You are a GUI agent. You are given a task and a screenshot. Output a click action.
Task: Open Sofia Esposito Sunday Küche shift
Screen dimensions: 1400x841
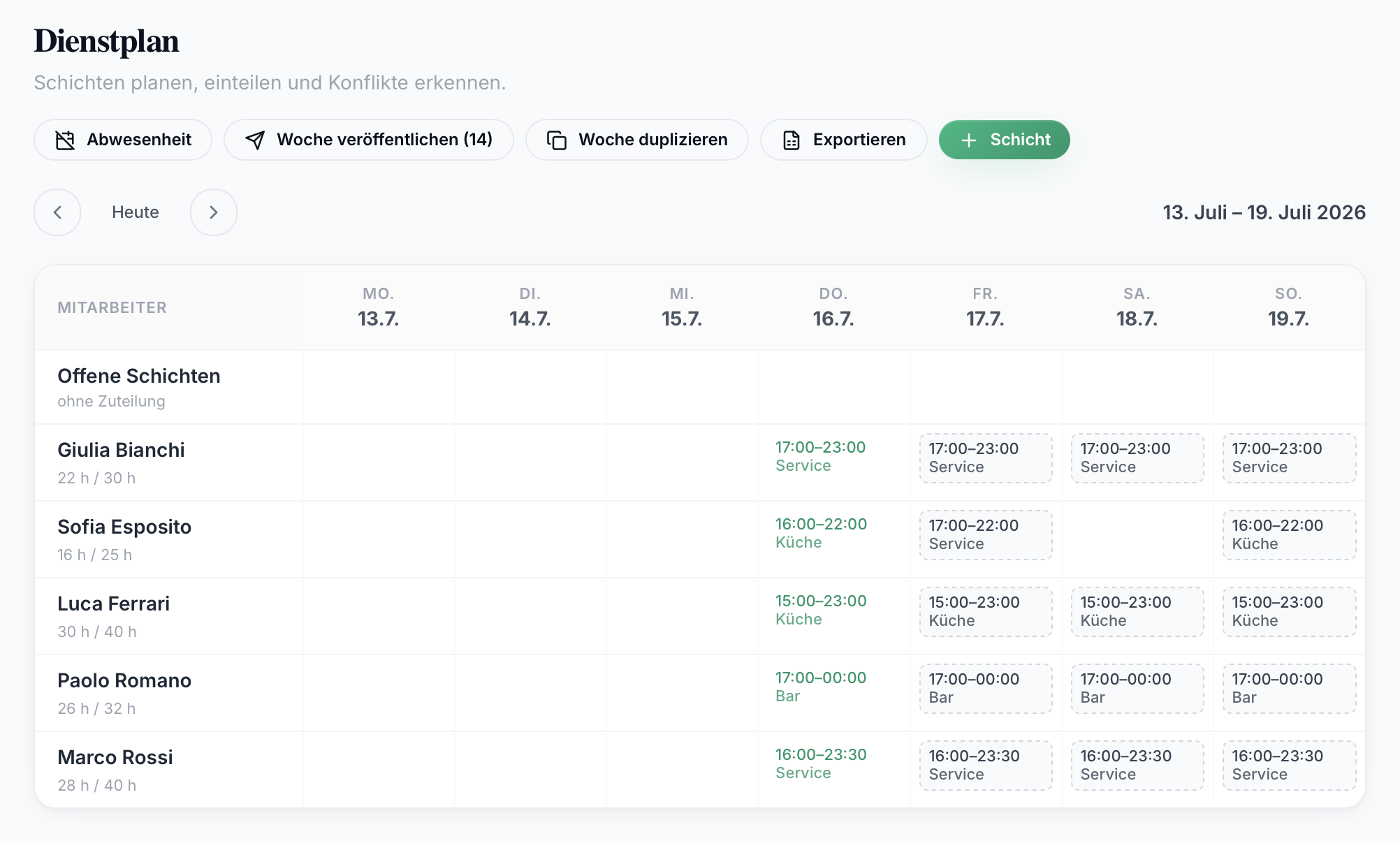coord(1289,535)
